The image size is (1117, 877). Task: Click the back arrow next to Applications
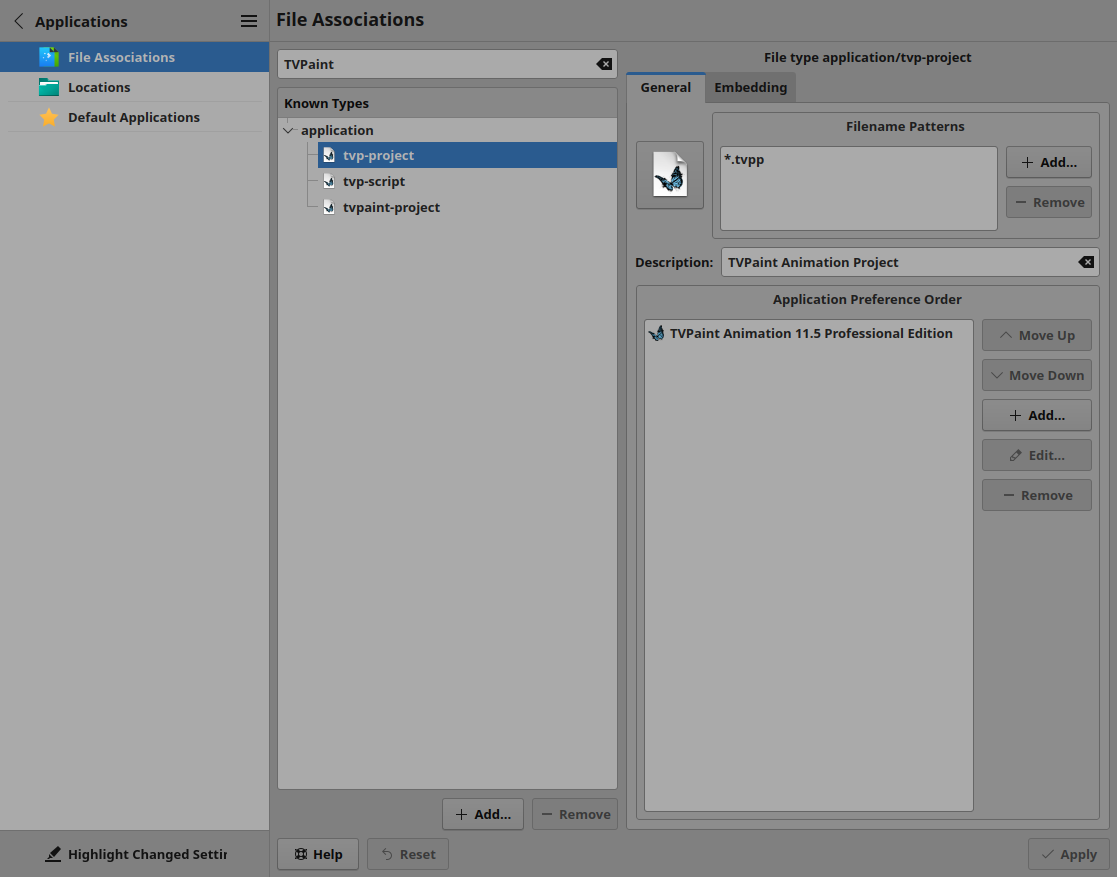[19, 21]
